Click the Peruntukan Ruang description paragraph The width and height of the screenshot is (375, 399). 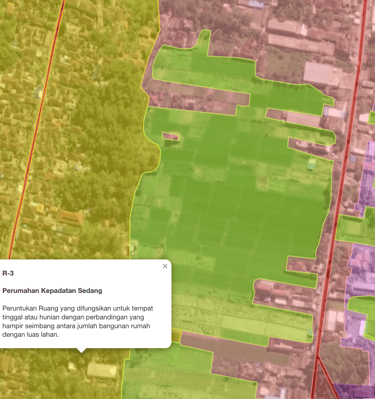pyautogui.click(x=78, y=322)
